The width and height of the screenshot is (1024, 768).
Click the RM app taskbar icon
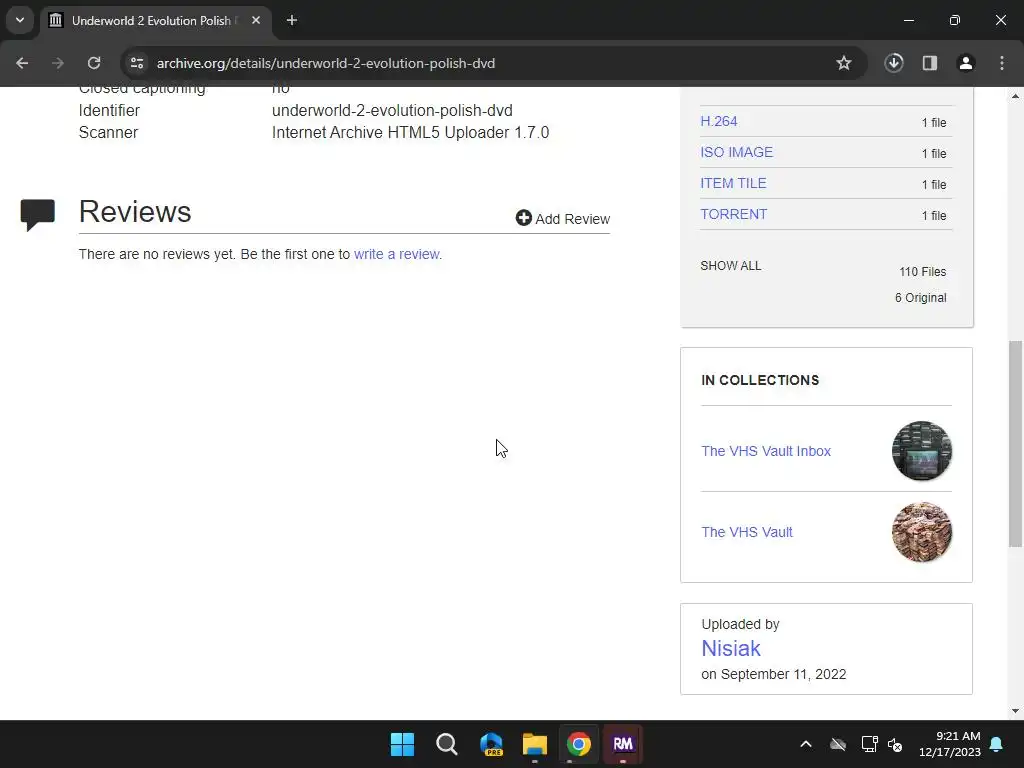coord(623,744)
